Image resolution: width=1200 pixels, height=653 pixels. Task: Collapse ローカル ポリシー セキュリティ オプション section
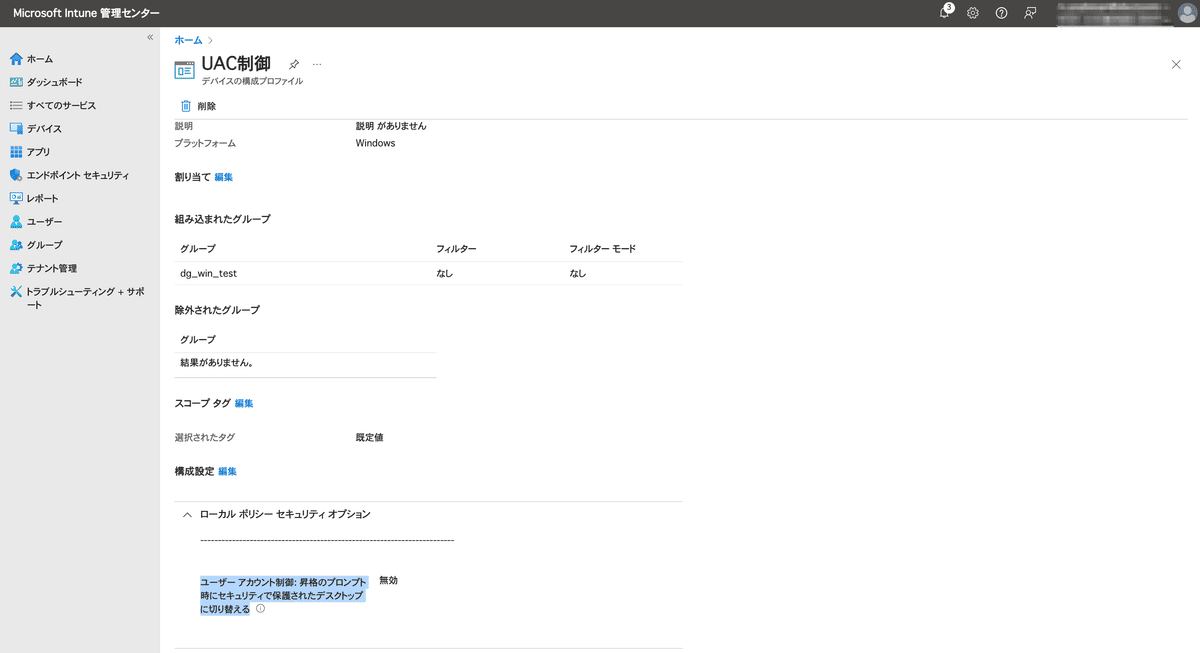point(186,514)
